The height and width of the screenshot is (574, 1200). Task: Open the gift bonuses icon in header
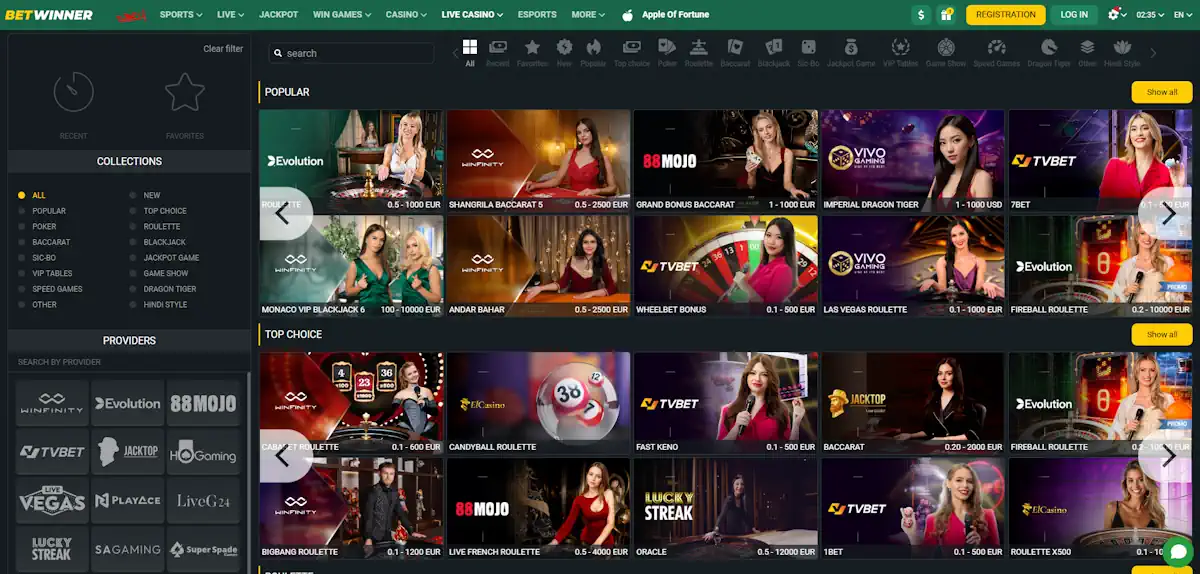point(946,14)
